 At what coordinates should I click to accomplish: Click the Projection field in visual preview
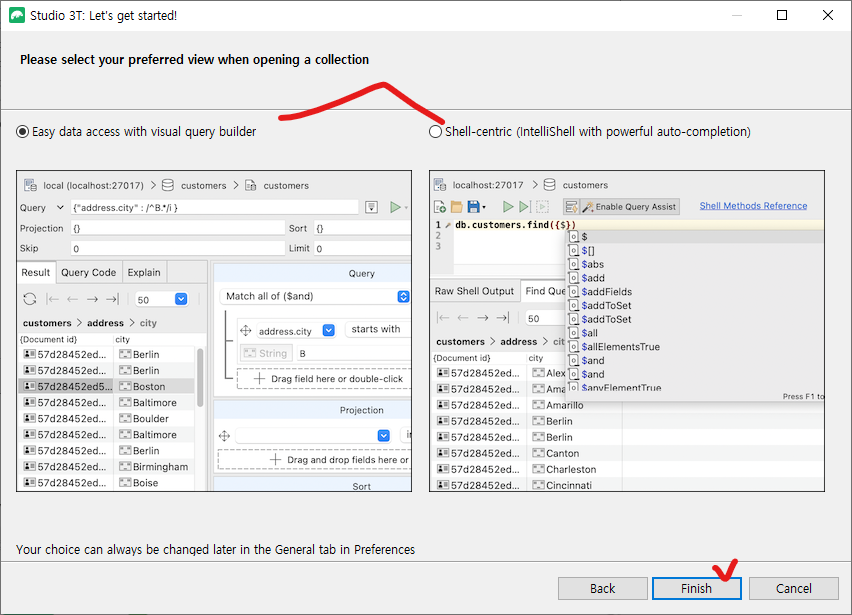178,228
